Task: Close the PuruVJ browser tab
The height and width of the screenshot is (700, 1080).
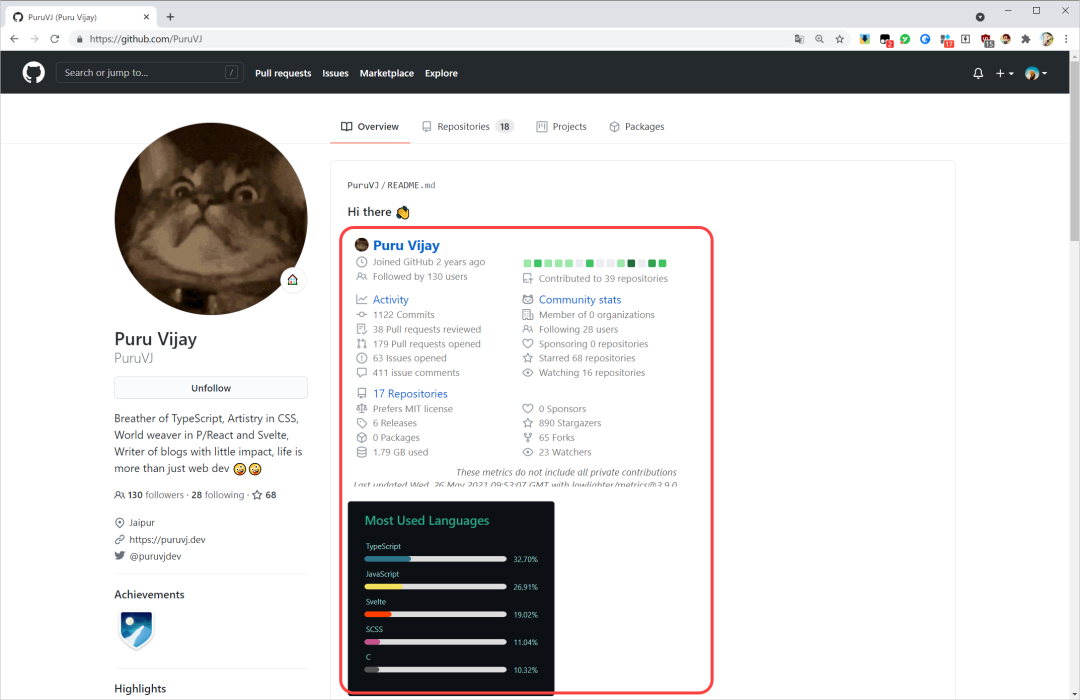Action: click(146, 17)
